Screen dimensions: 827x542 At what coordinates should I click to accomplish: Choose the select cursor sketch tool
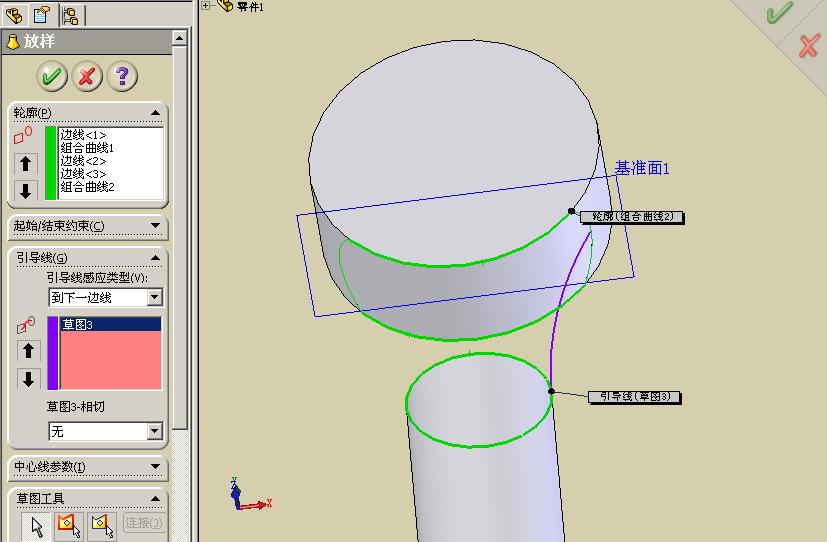click(36, 526)
